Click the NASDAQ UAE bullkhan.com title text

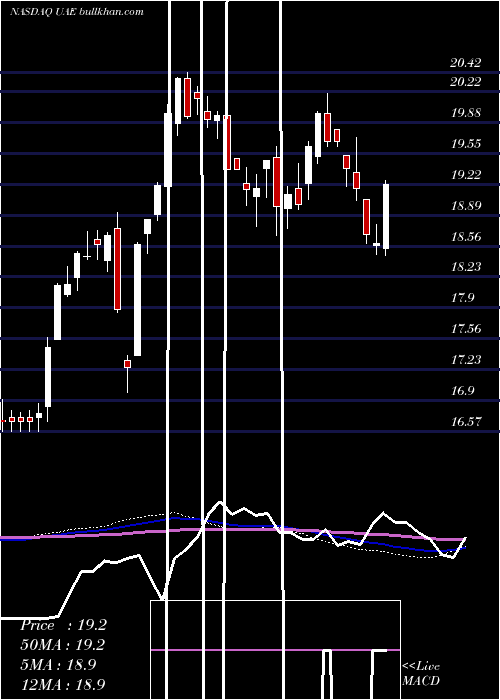(77, 12)
